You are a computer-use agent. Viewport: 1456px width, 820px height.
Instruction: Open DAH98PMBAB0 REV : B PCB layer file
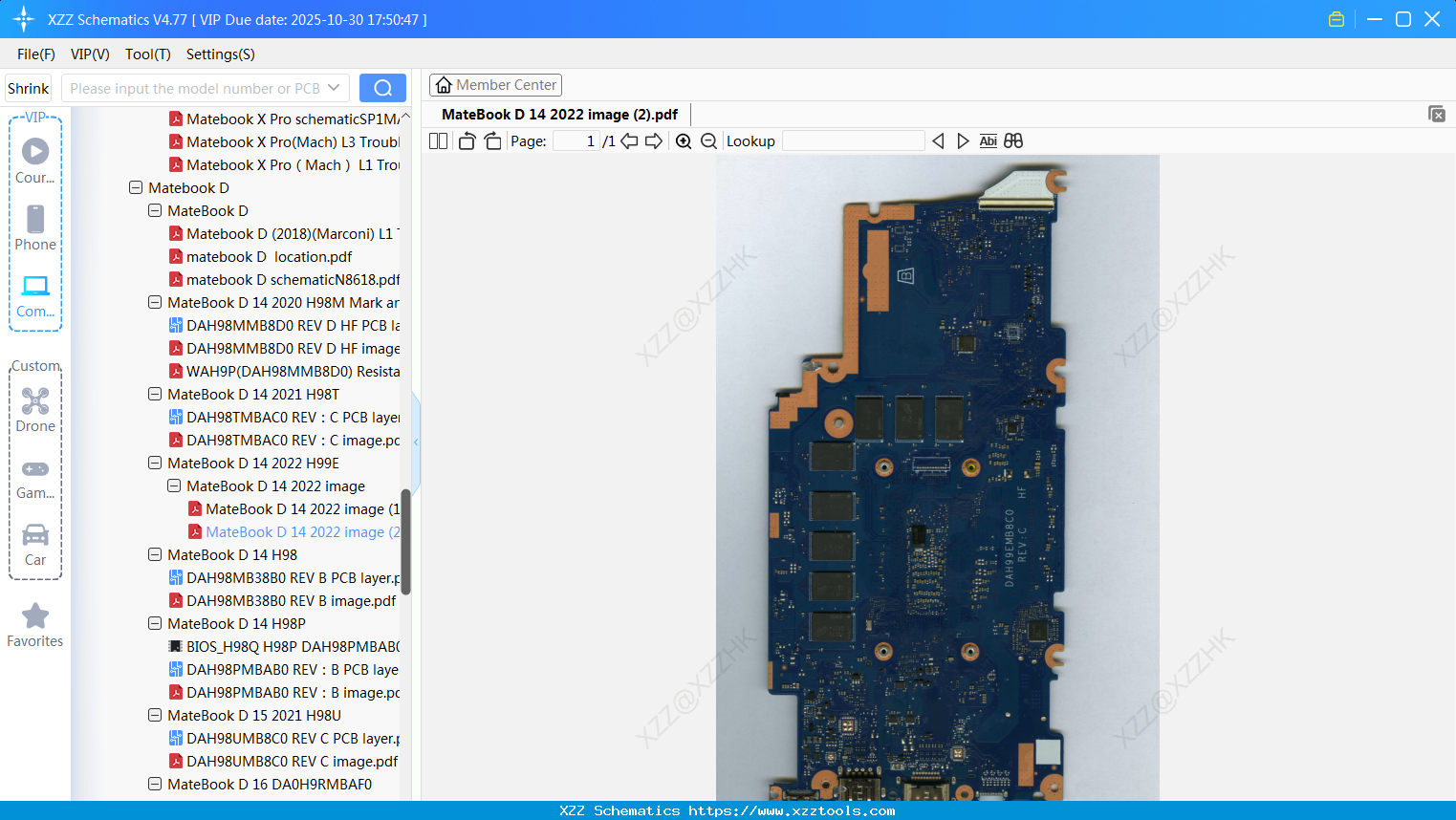pos(284,670)
